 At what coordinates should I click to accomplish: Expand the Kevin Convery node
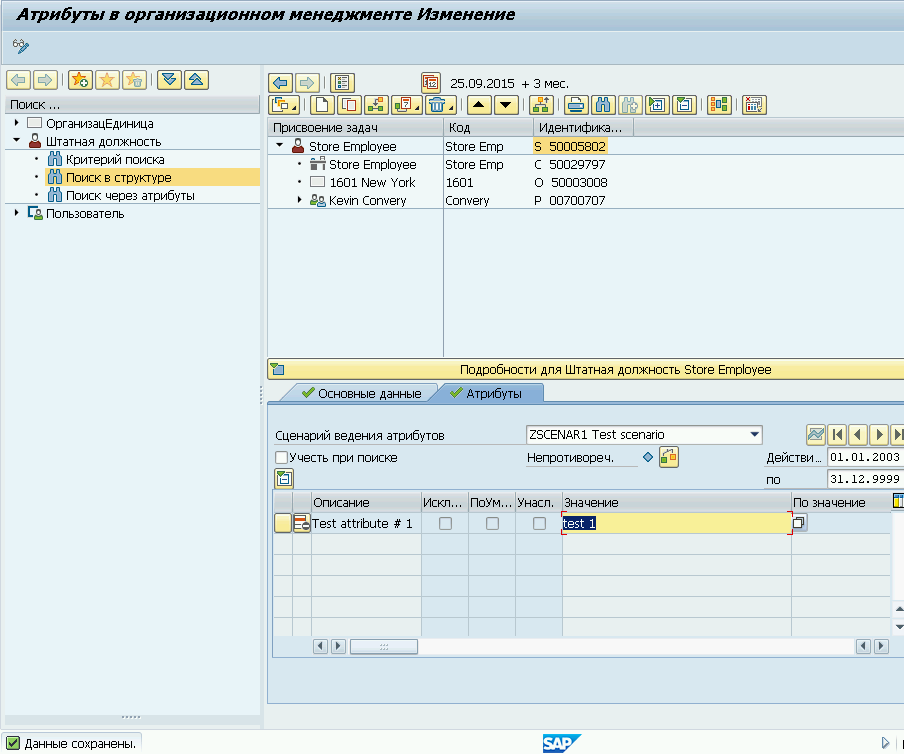[x=299, y=199]
